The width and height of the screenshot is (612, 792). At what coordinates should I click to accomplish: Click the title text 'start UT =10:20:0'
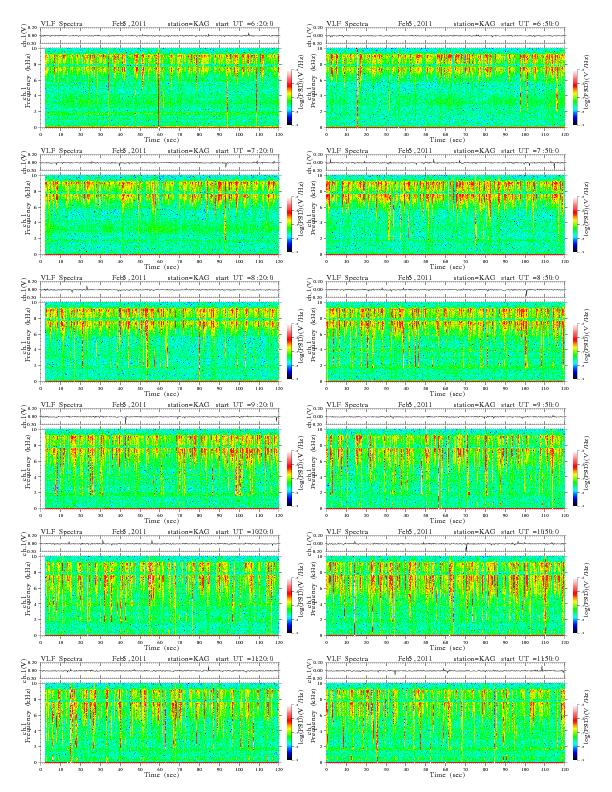click(245, 532)
